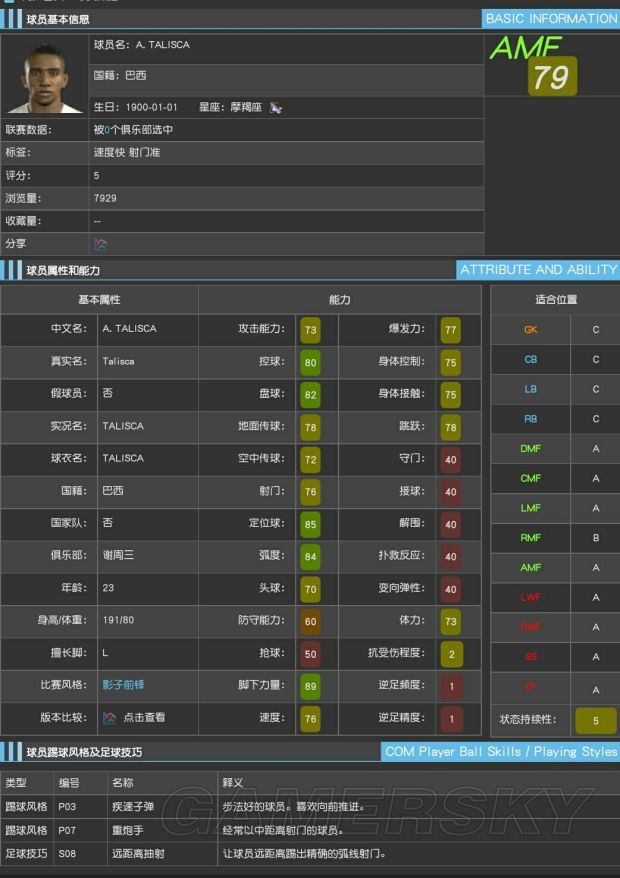
Task: Click the BASIC INFORMATION label
Action: pyautogui.click(x=551, y=18)
